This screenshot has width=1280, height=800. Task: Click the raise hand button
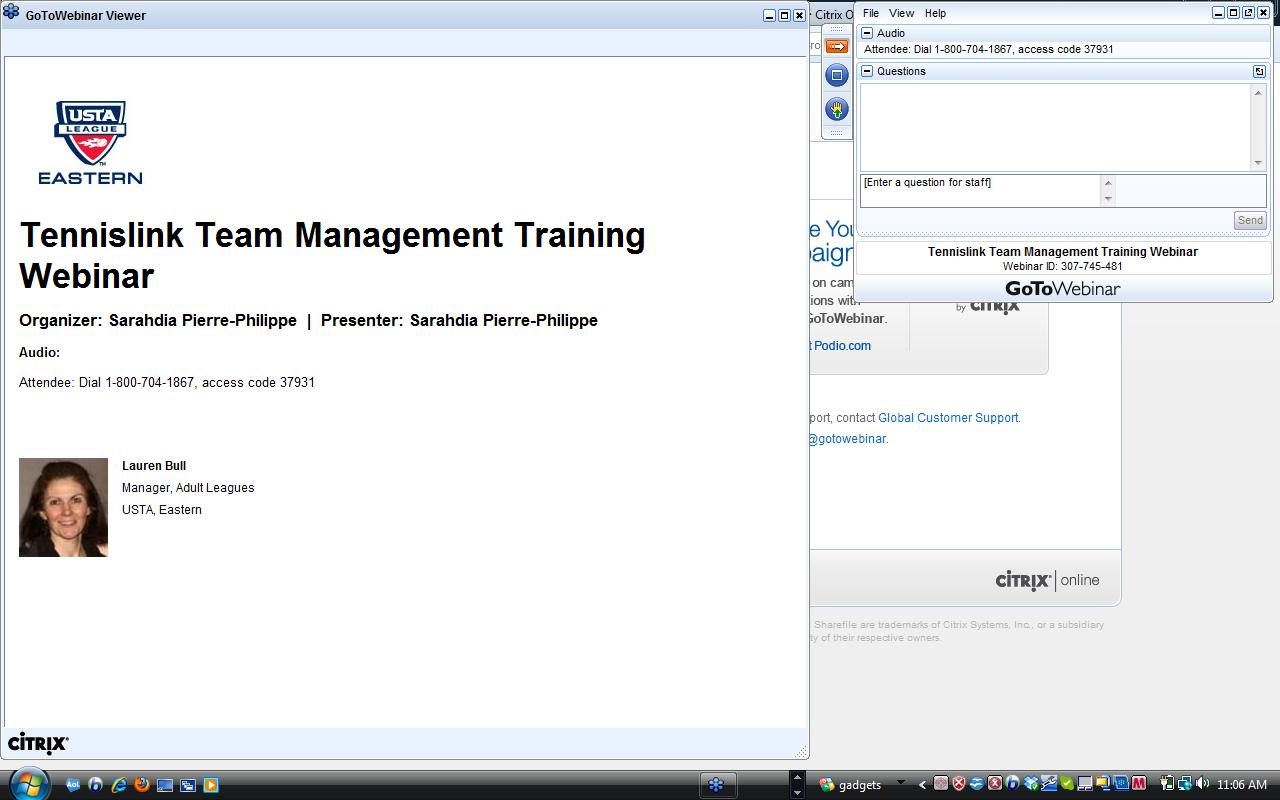coord(837,110)
